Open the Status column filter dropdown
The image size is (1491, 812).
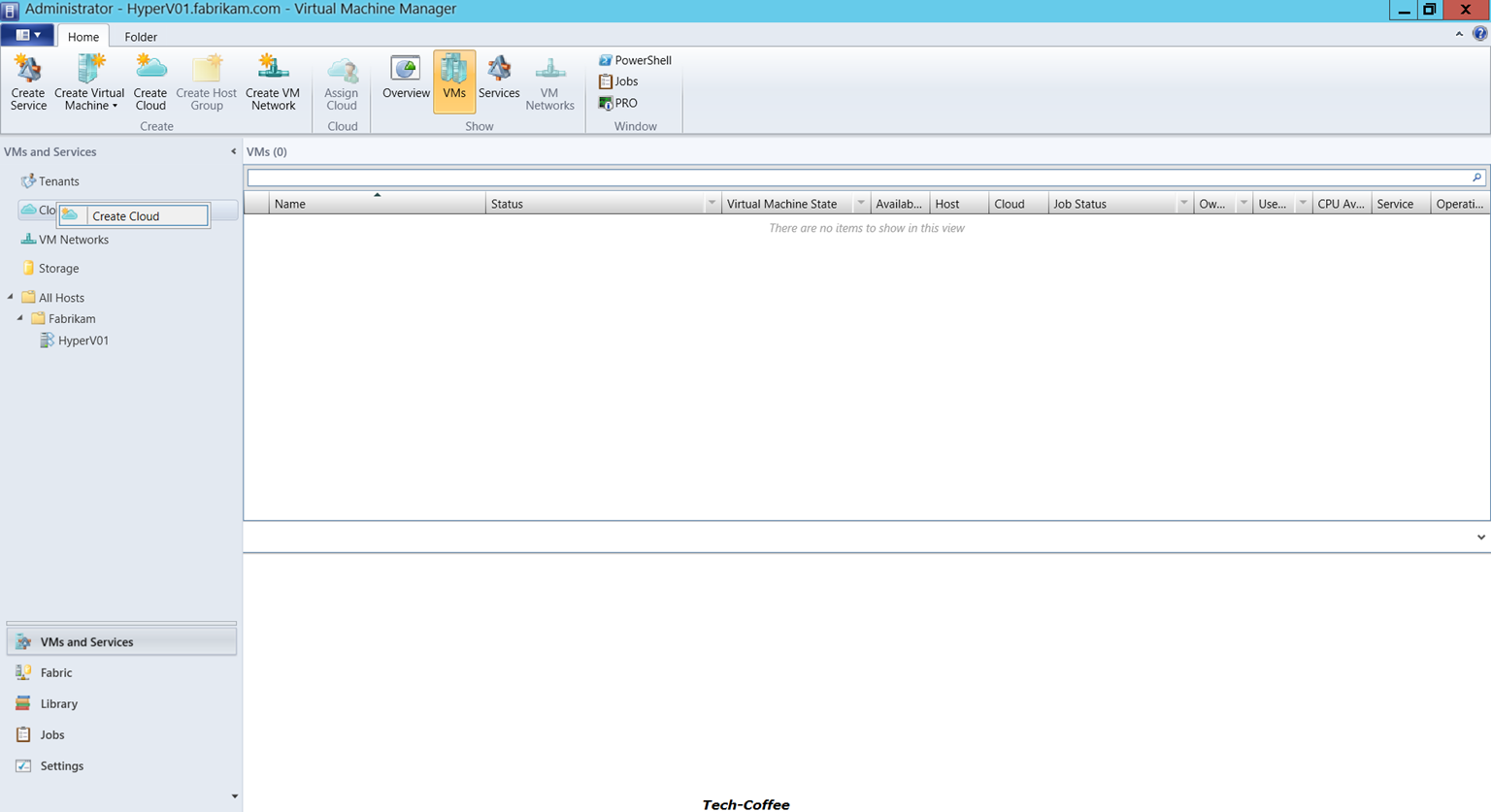coord(712,204)
